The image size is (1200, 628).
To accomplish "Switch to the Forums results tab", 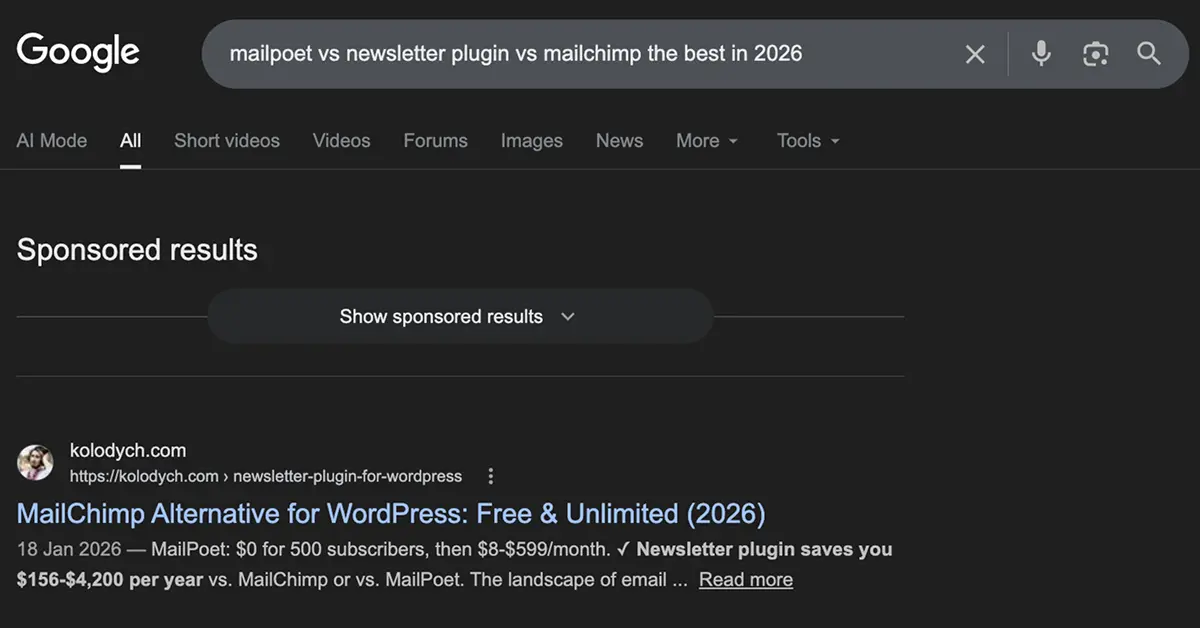I will coord(435,141).
